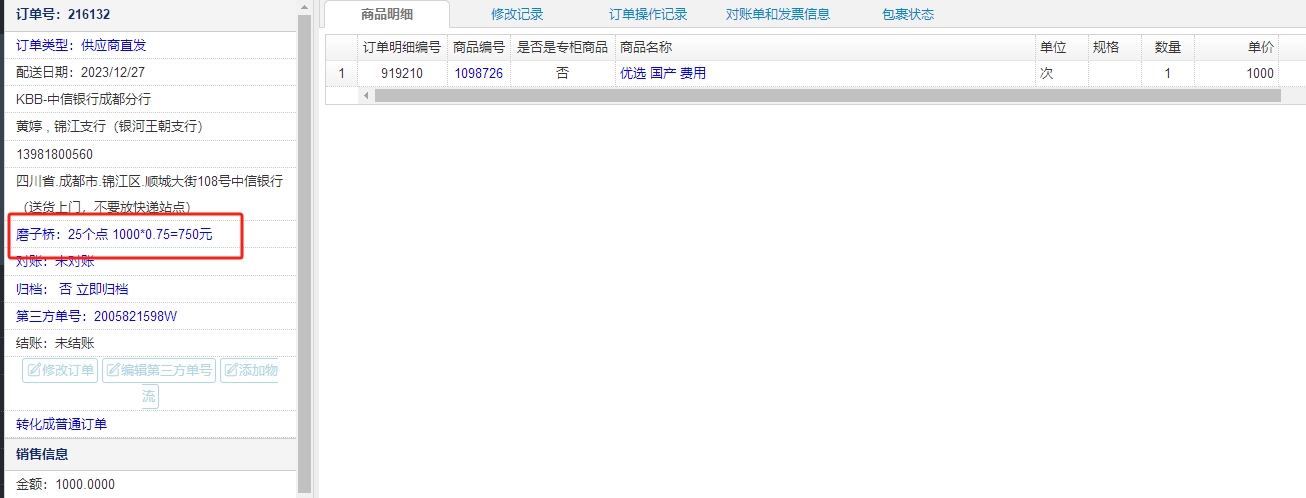The height and width of the screenshot is (498, 1306).
Task: Click left arrow of horizontal table scrollbar
Action: (x=365, y=95)
